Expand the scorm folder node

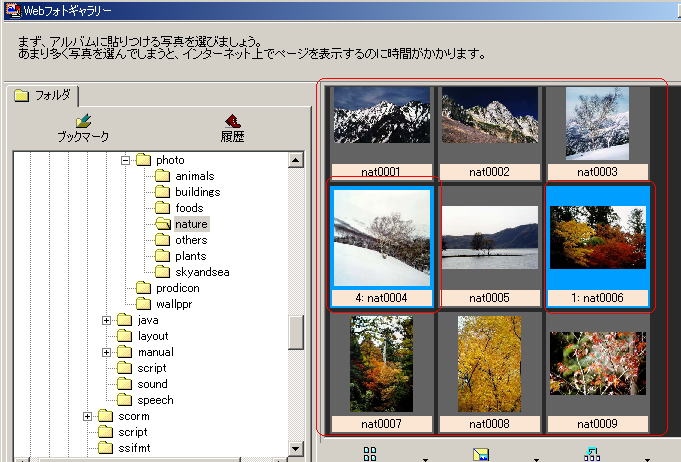point(88,416)
